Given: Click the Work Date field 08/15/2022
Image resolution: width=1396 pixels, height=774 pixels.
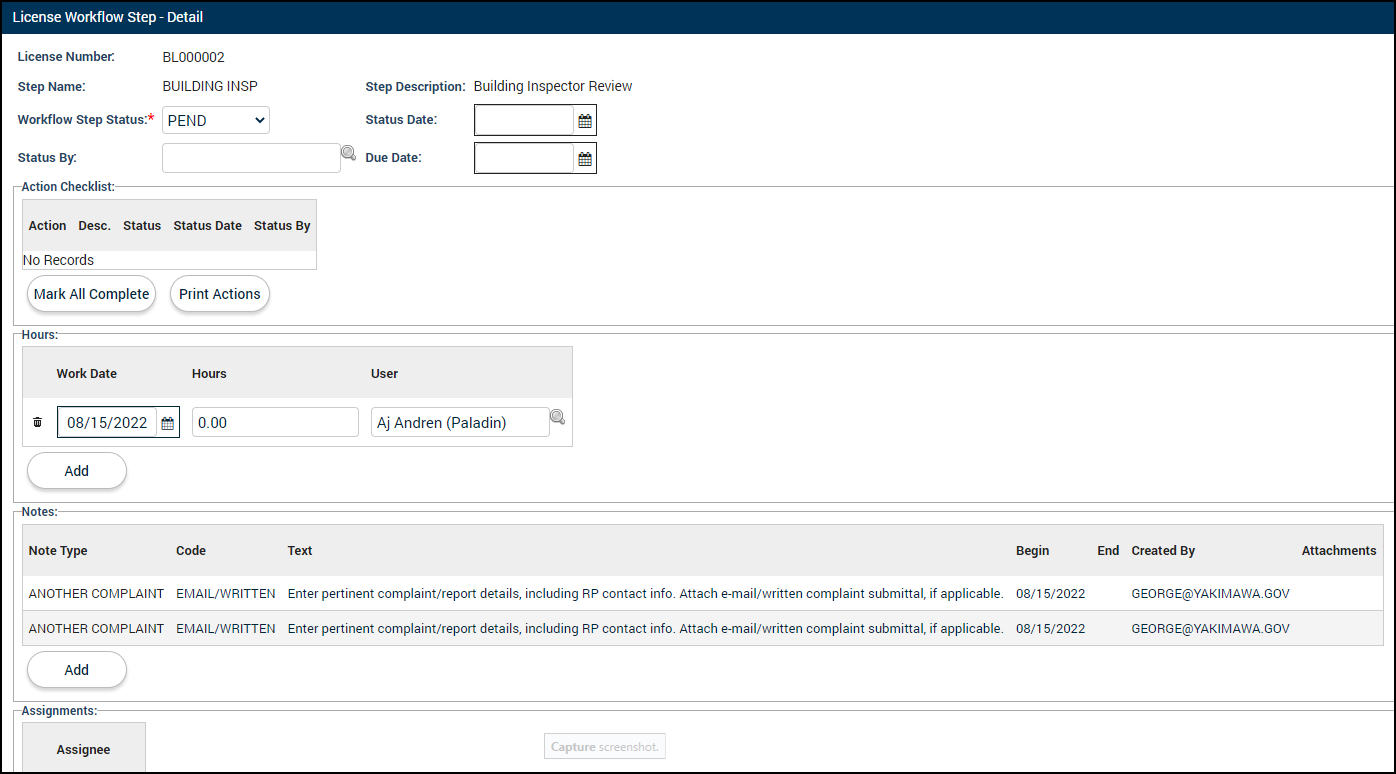Looking at the screenshot, I should tap(107, 423).
